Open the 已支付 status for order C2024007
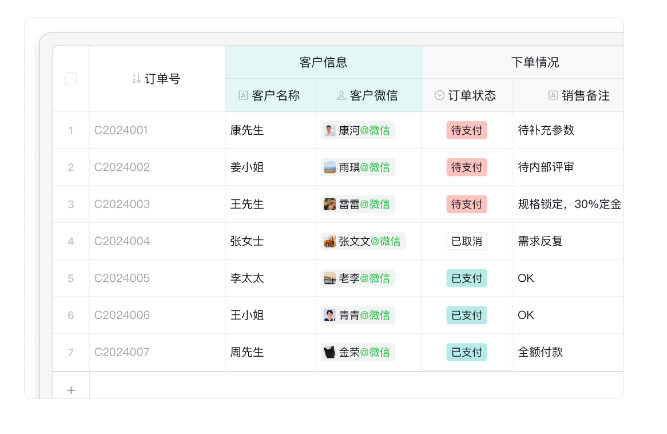This screenshot has width=667, height=434. coord(466,352)
